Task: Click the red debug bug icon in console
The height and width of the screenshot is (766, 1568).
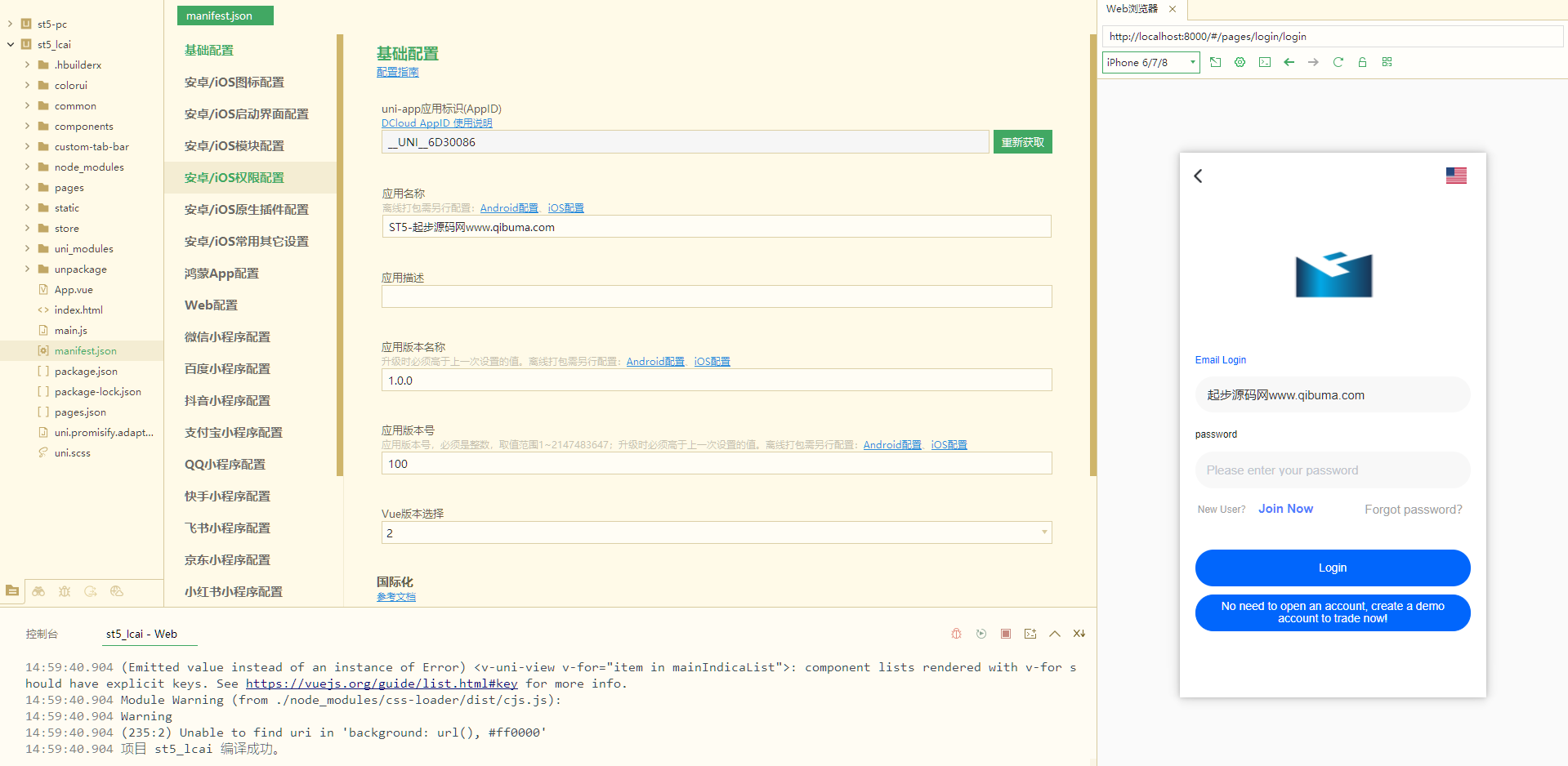Action: click(956, 634)
